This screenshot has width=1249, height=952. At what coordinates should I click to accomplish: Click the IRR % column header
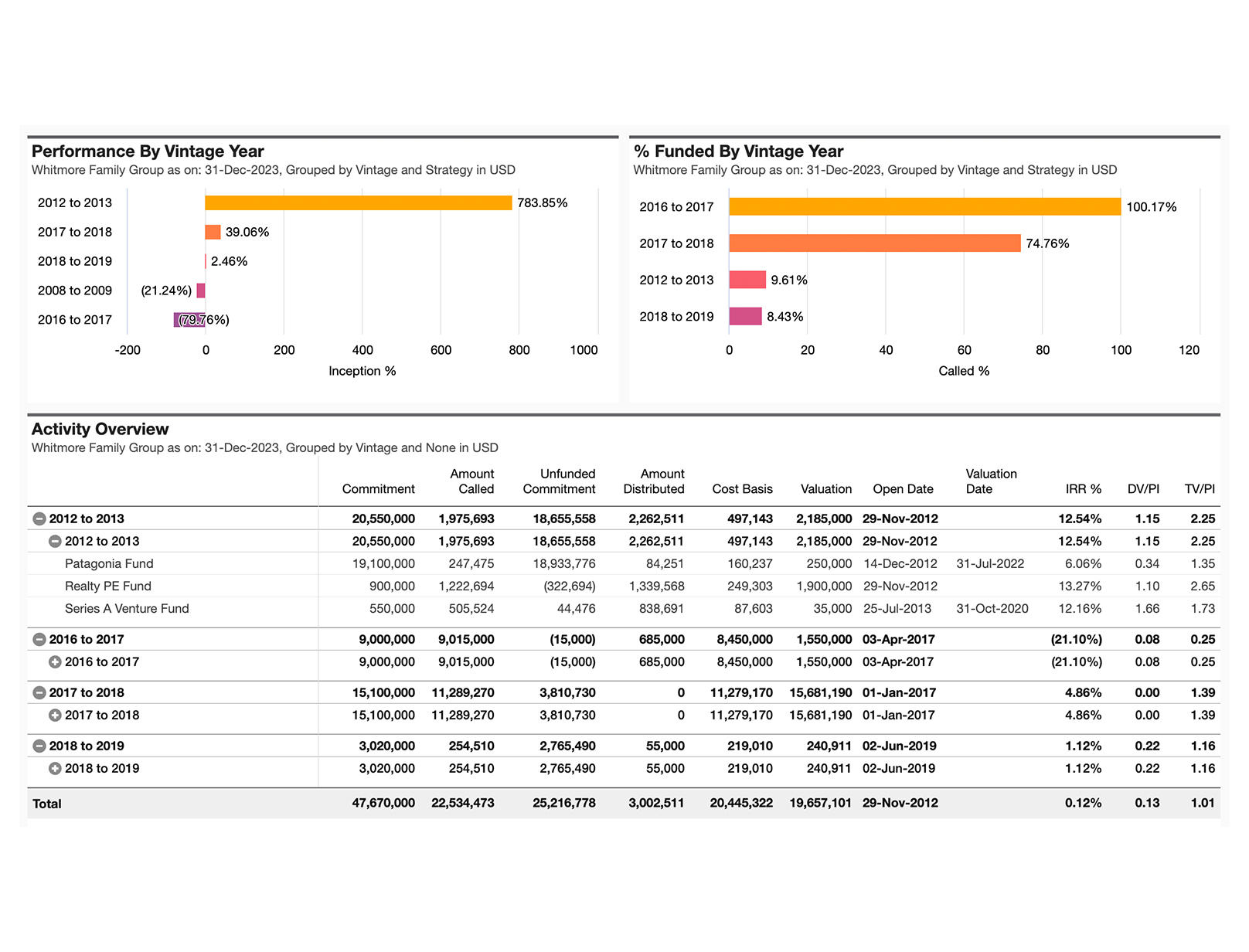(x=1083, y=489)
